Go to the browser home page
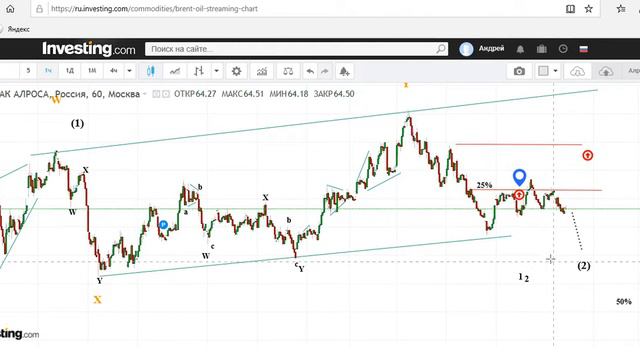 10,9
